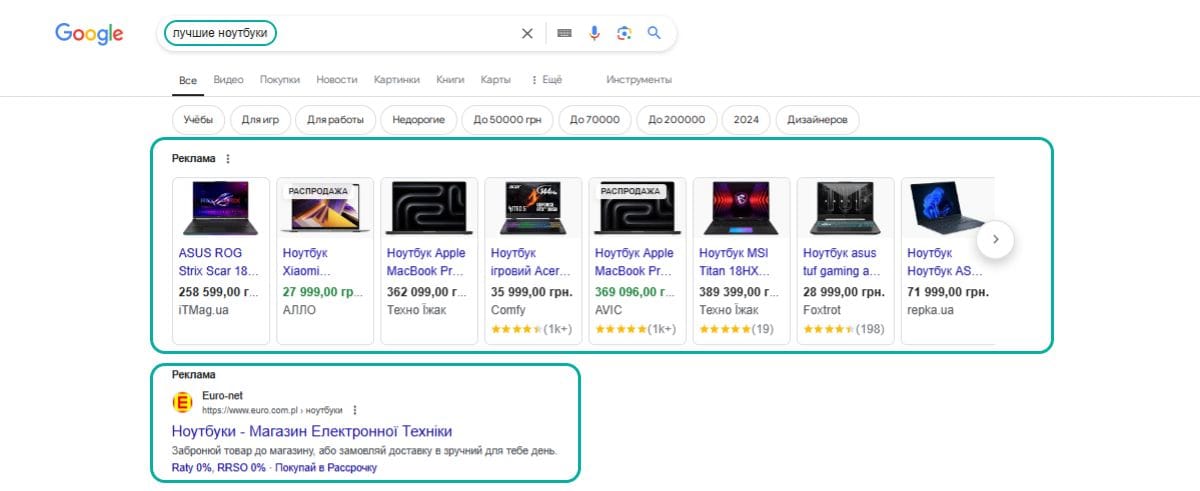Open Google Lens image search icon
Screen dimensions: 1200x491
click(x=624, y=33)
